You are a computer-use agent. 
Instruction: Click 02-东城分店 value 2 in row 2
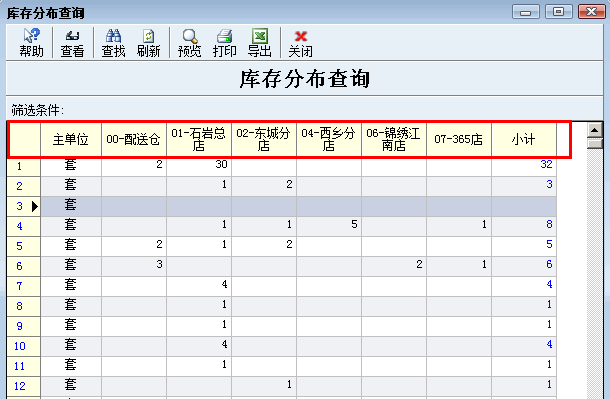pyautogui.click(x=289, y=184)
